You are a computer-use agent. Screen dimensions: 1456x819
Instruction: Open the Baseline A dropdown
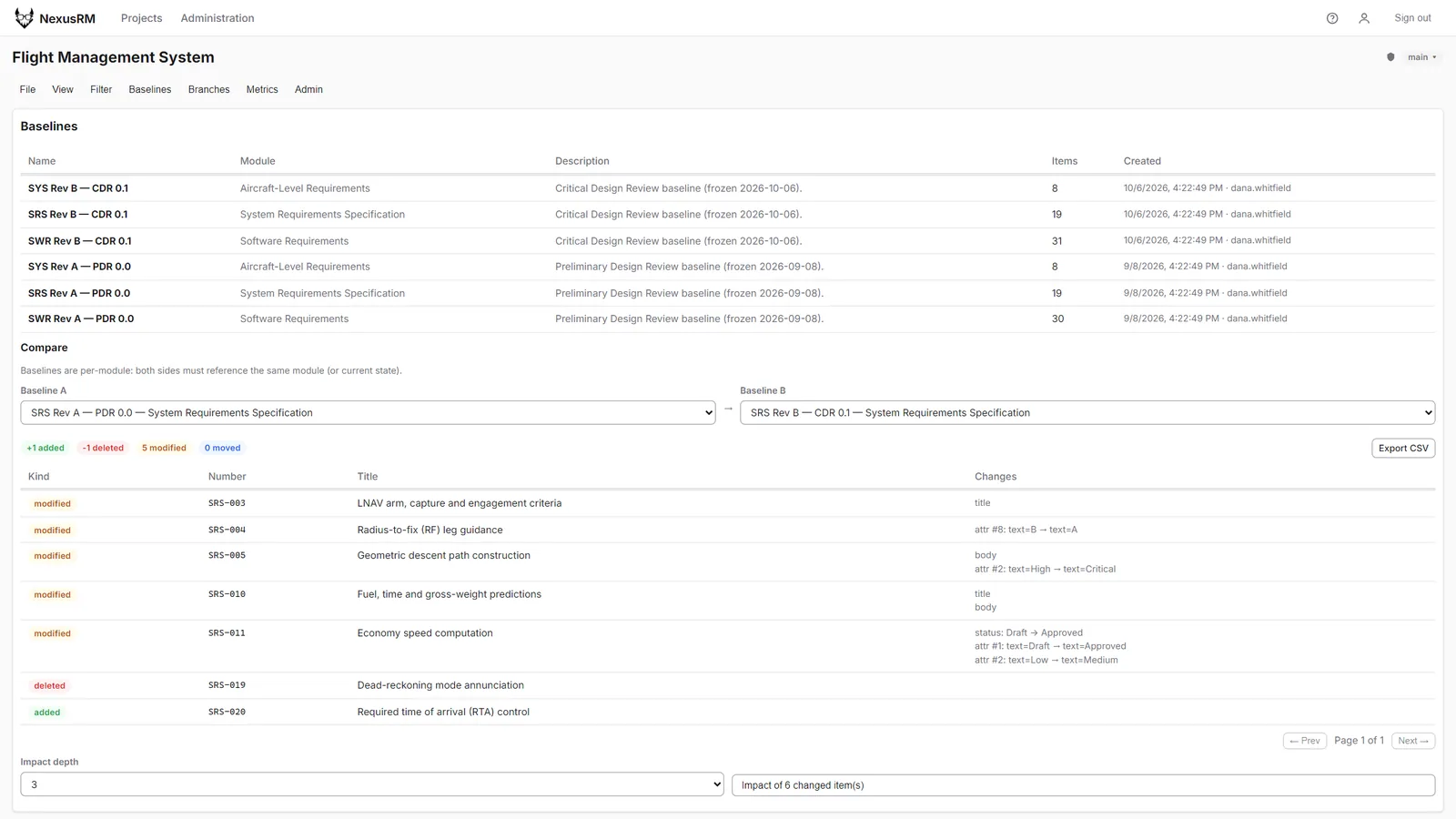[x=368, y=413]
